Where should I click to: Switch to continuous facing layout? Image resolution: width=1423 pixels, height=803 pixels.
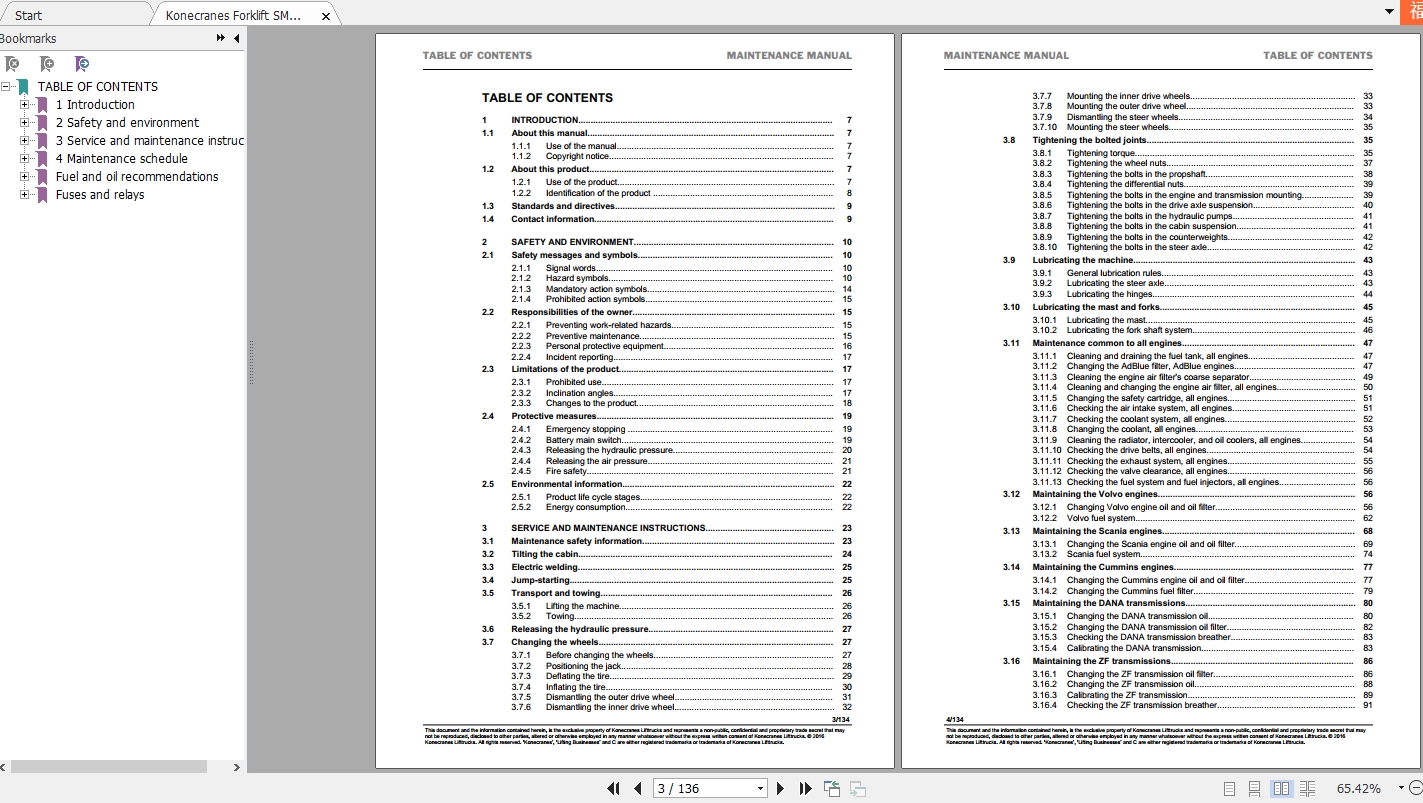coord(1308,789)
